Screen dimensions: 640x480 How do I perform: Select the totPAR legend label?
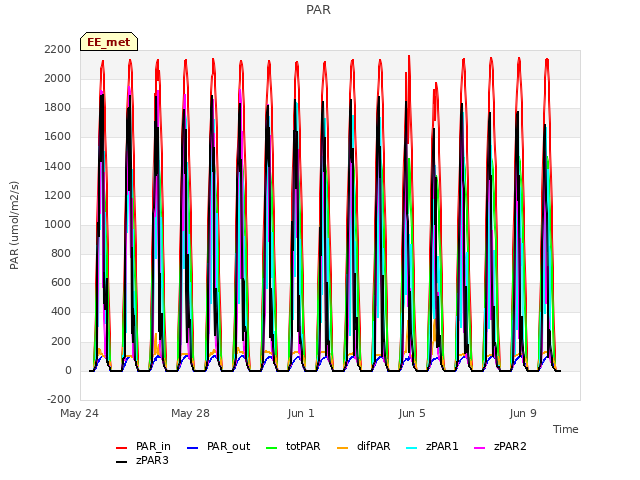pos(303,447)
